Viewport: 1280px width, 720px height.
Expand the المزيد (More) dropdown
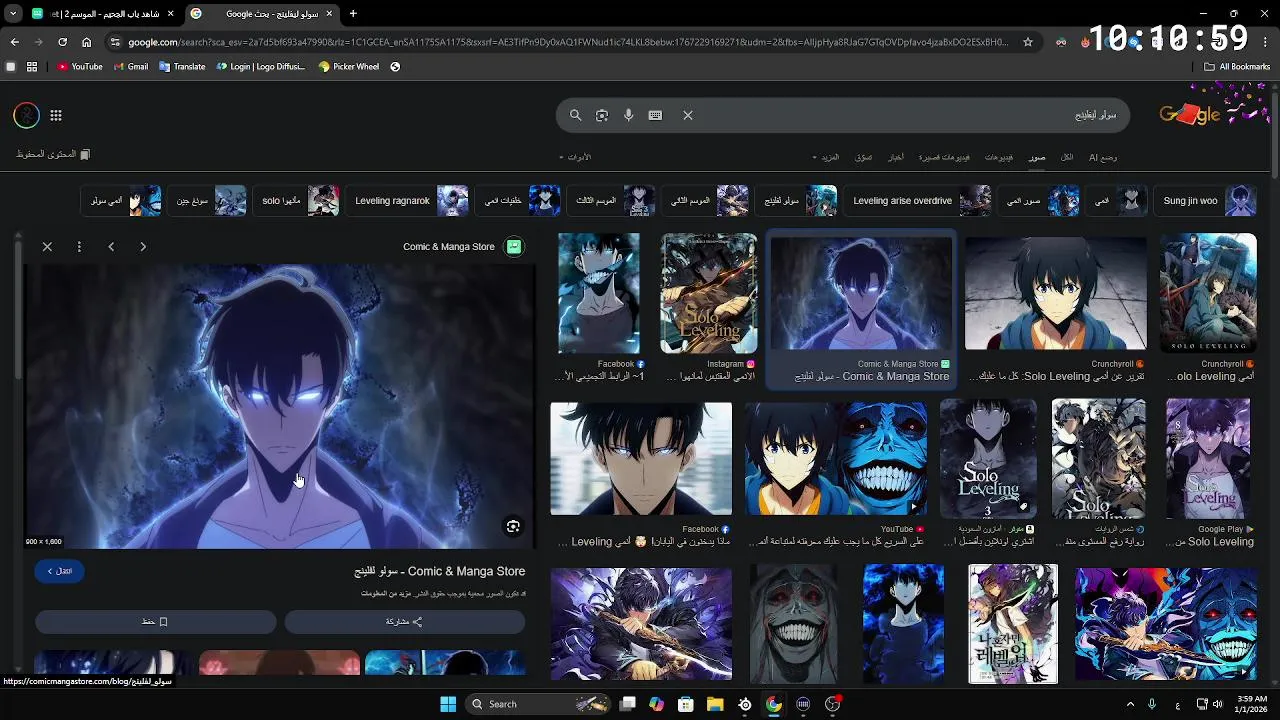(x=826, y=157)
